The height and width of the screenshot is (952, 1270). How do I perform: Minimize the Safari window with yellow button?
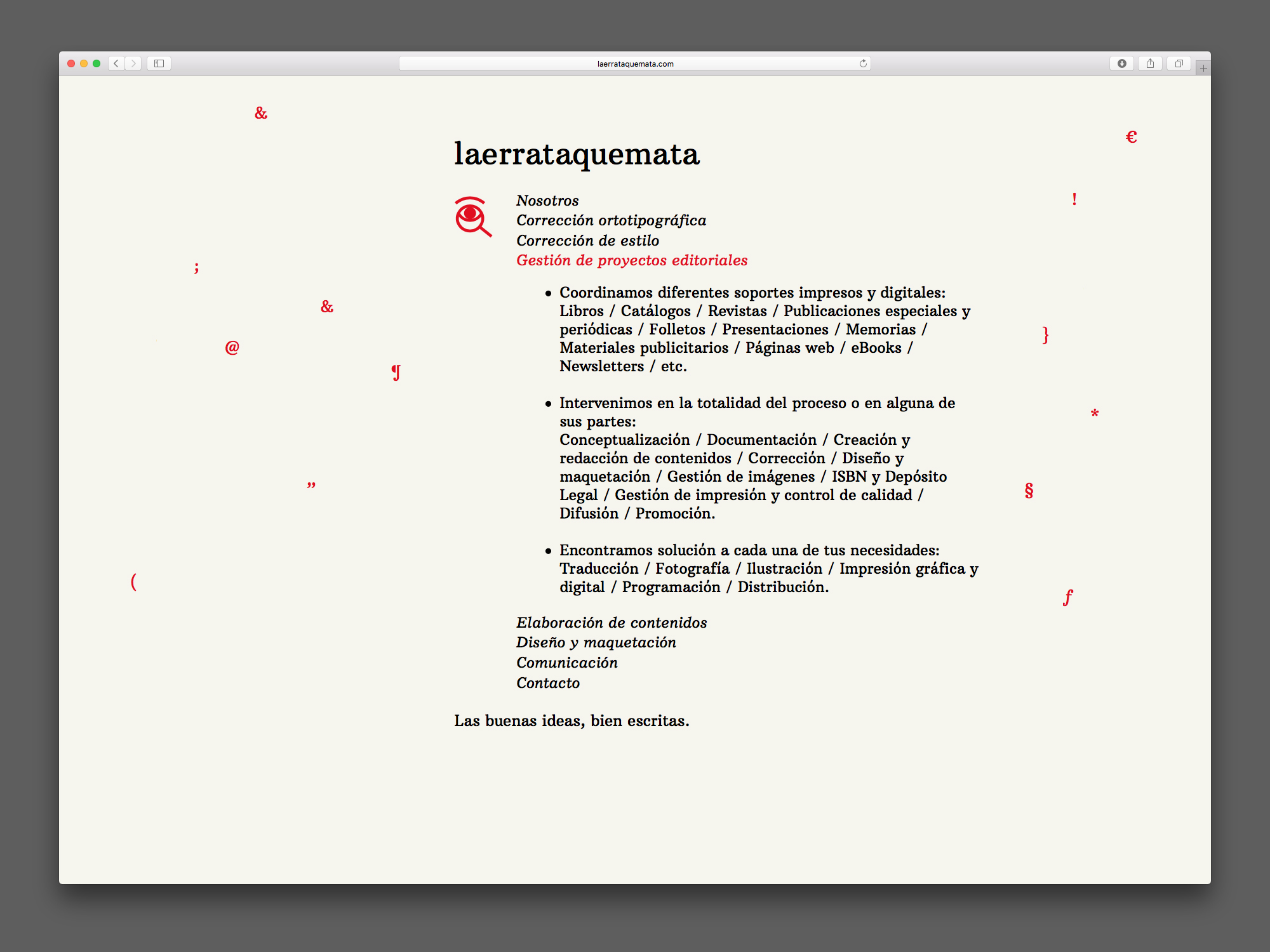point(84,63)
